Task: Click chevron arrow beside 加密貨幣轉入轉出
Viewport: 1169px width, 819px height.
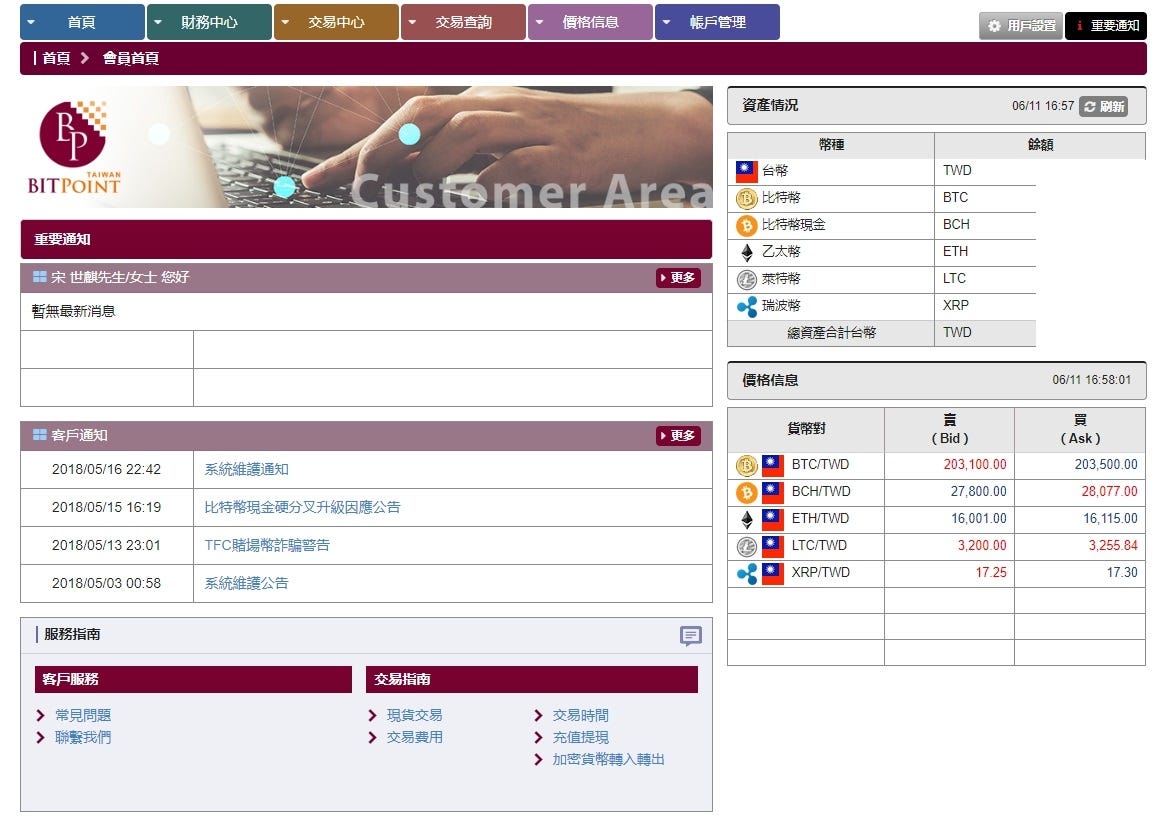Action: pos(538,759)
